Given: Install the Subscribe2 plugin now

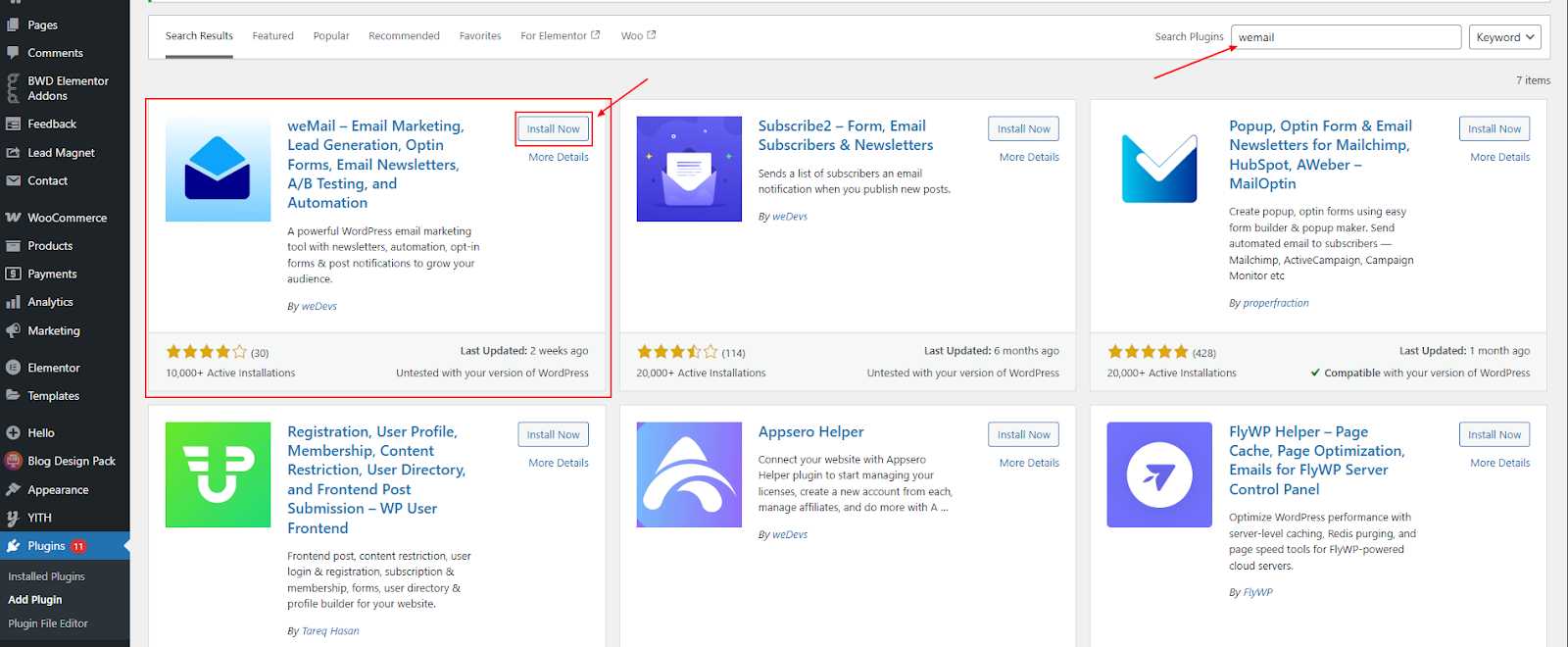Looking at the screenshot, I should point(1024,129).
